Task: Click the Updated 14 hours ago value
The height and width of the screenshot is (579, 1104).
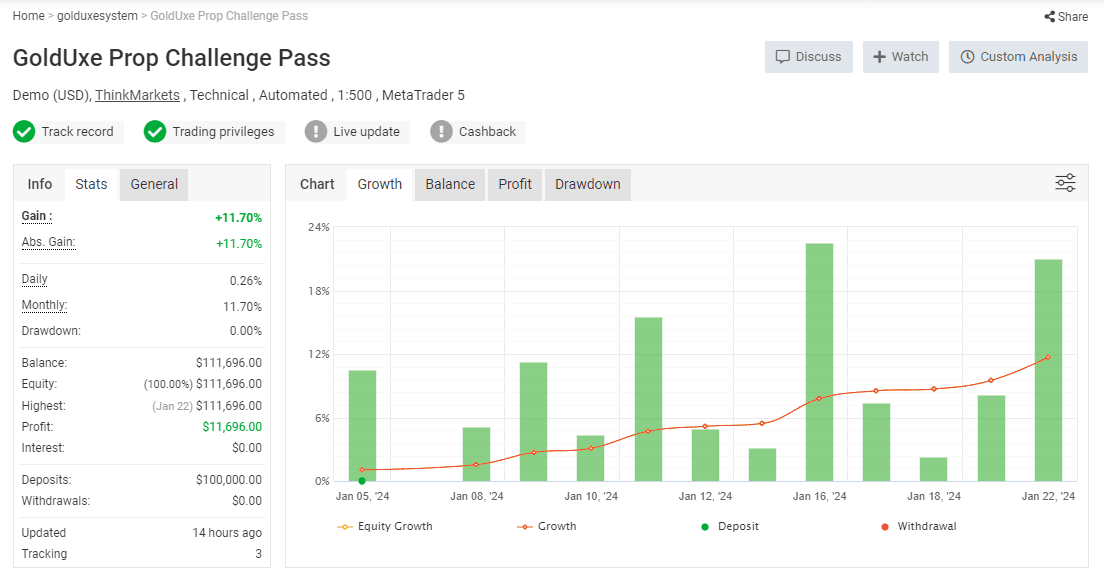Action: coord(227,533)
